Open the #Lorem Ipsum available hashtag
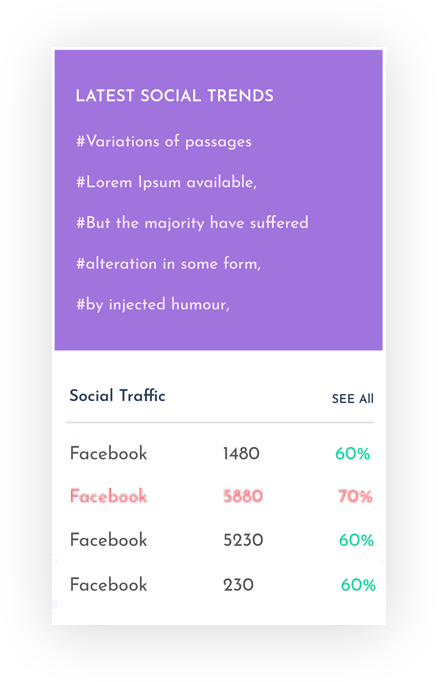This screenshot has height=682, width=438. click(167, 182)
